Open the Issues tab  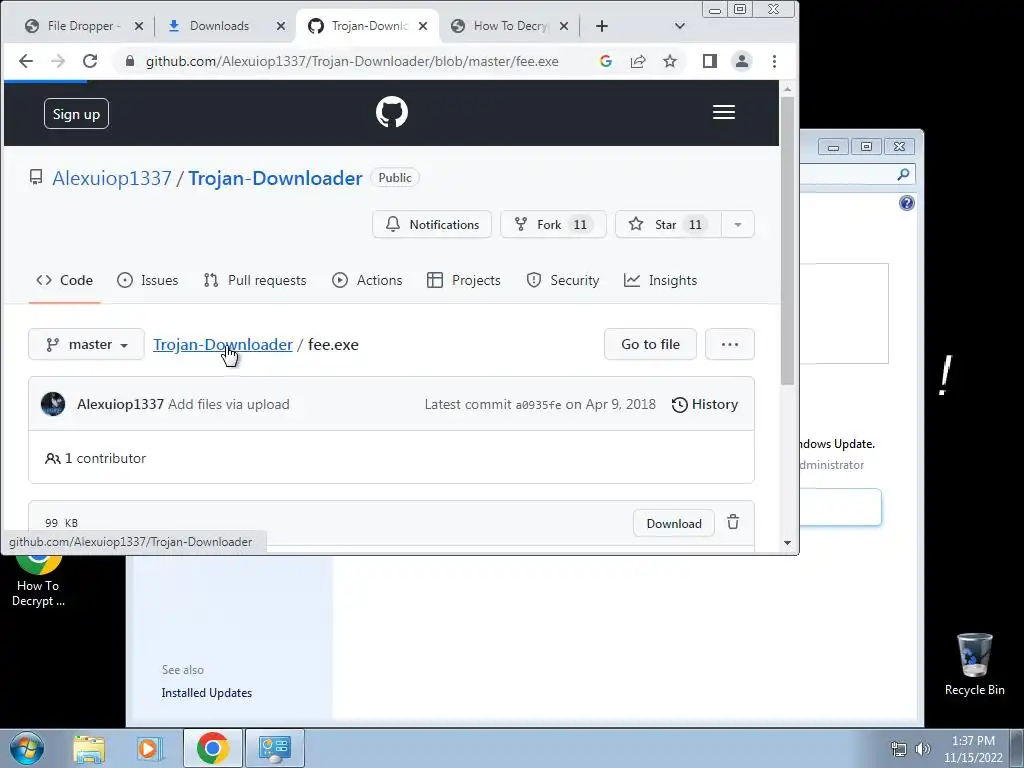click(148, 280)
